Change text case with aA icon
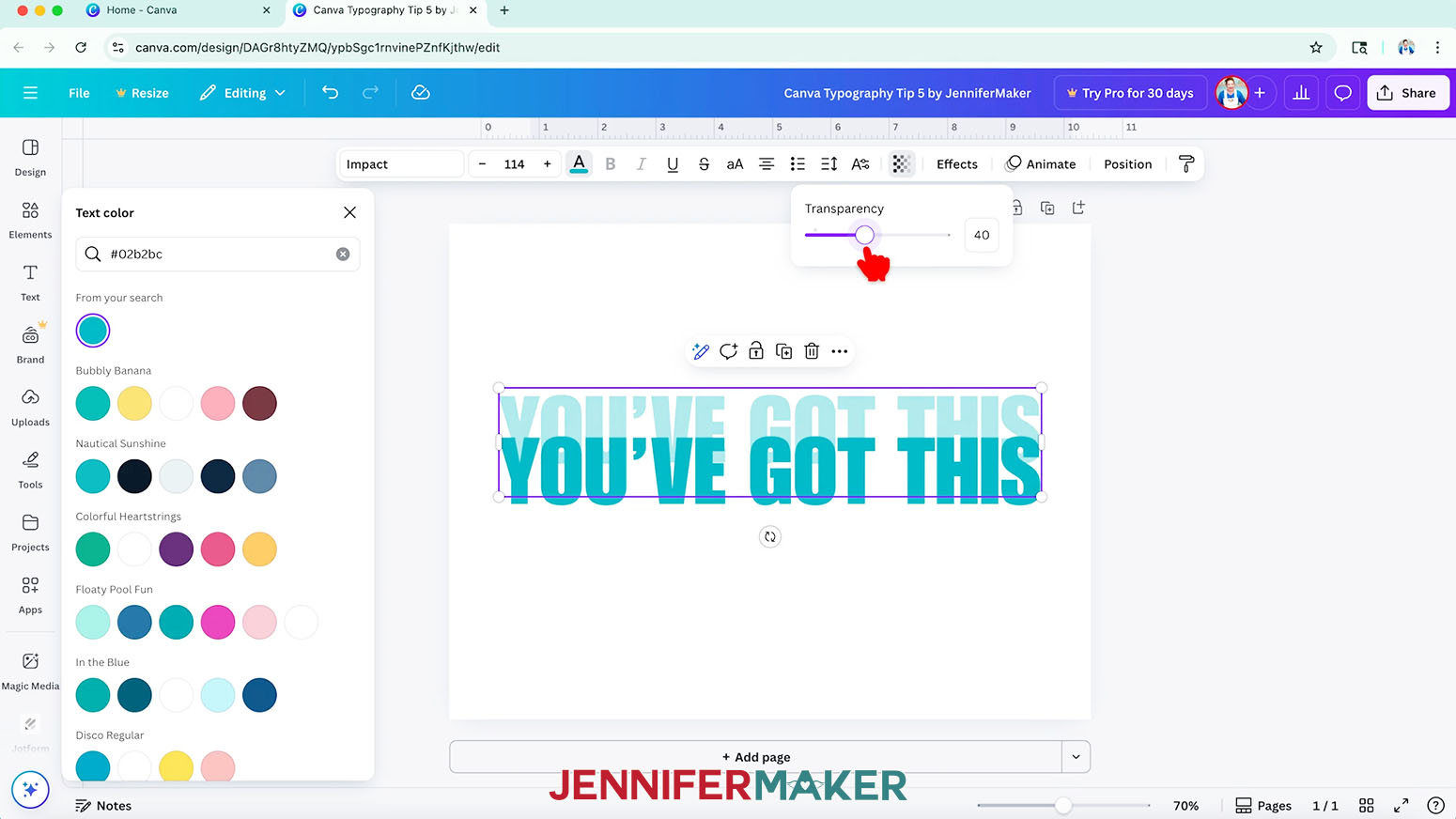This screenshot has height=819, width=1456. point(735,163)
